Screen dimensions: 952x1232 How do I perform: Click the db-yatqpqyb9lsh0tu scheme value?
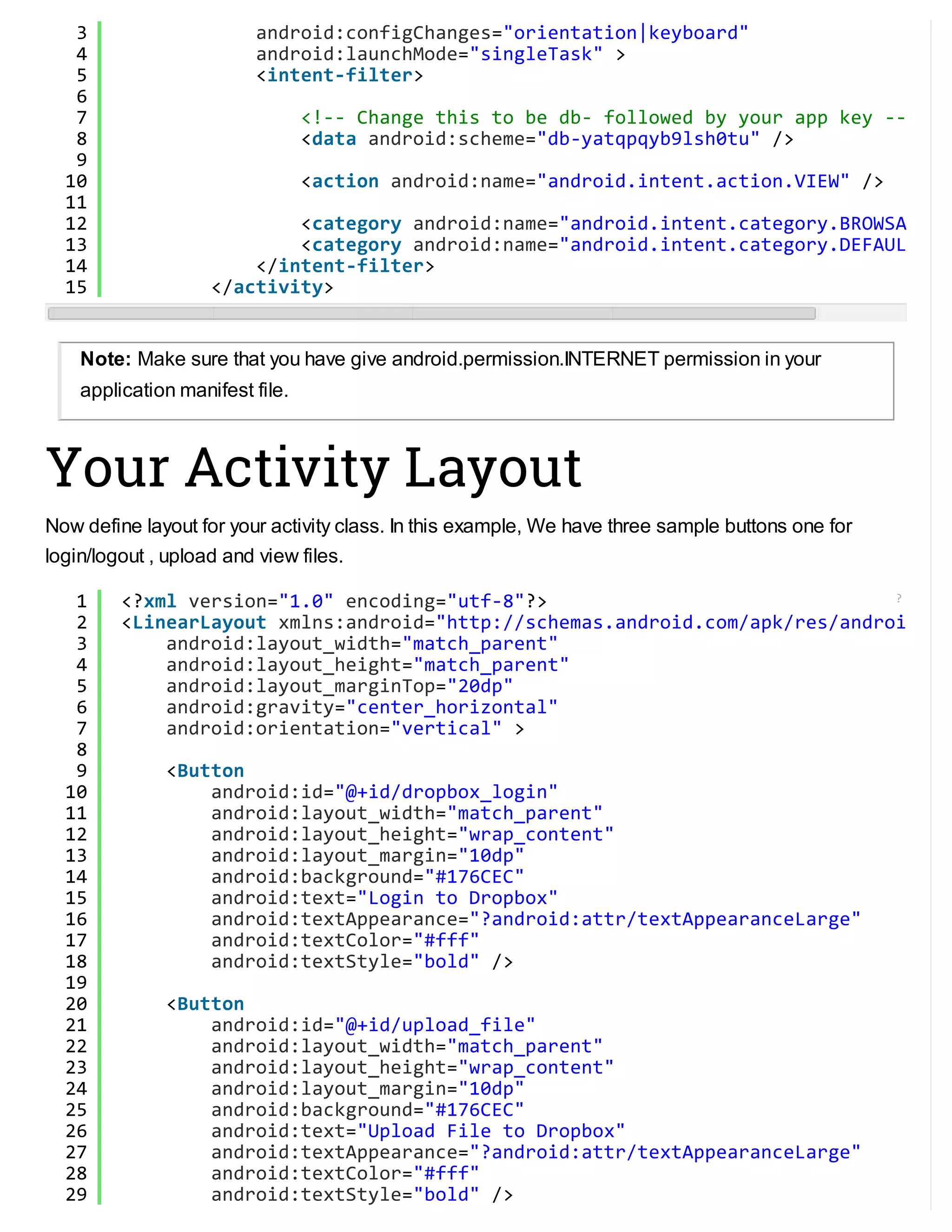point(648,139)
